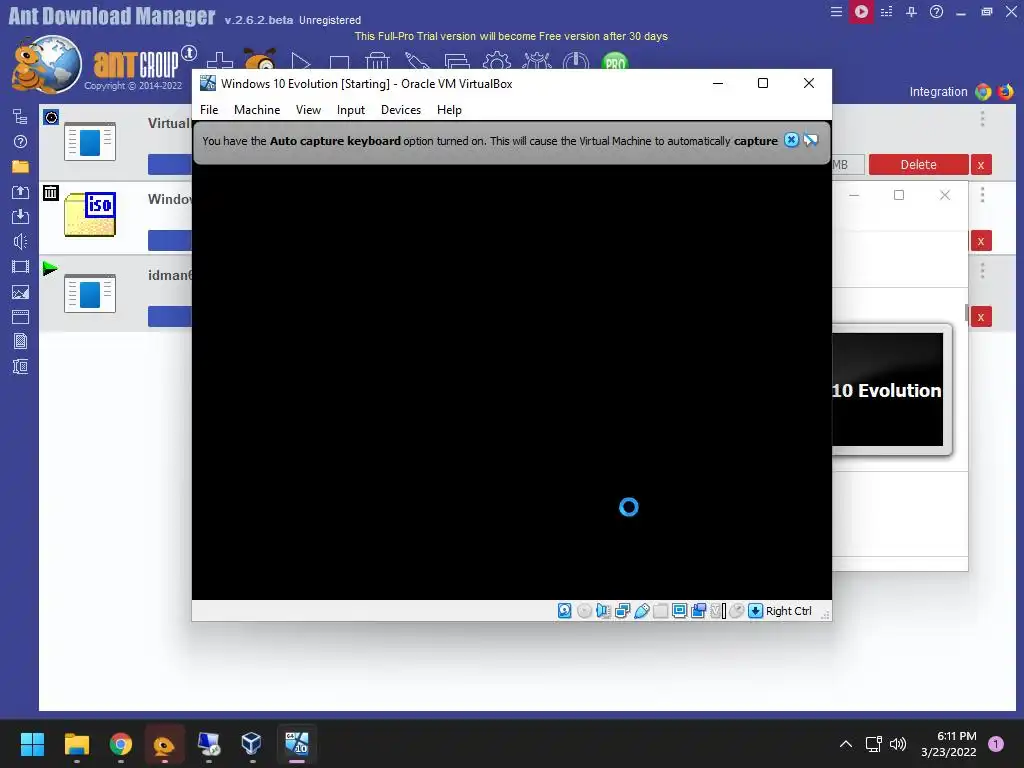Viewport: 1024px width, 768px height.
Task: Click the green play status icon on idman row
Action: coord(50,268)
